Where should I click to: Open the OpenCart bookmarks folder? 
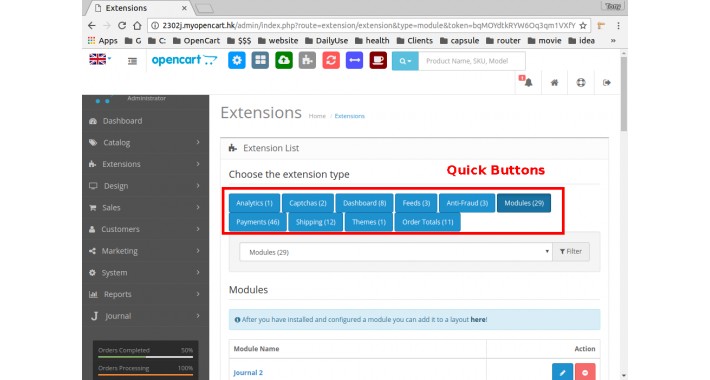coord(197,41)
